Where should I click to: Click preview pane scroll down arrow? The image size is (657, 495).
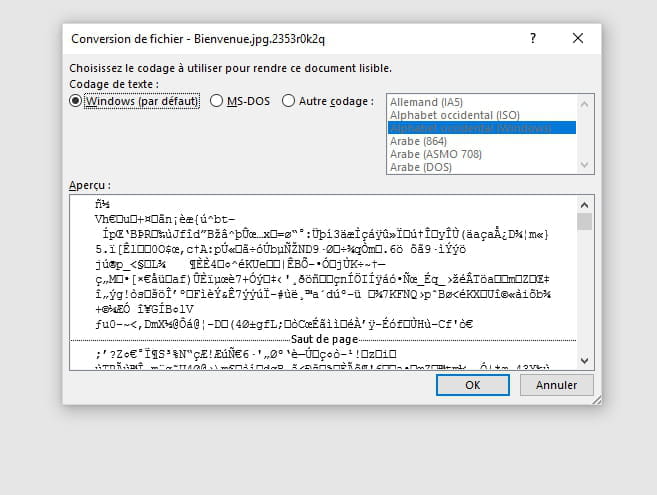click(x=585, y=362)
